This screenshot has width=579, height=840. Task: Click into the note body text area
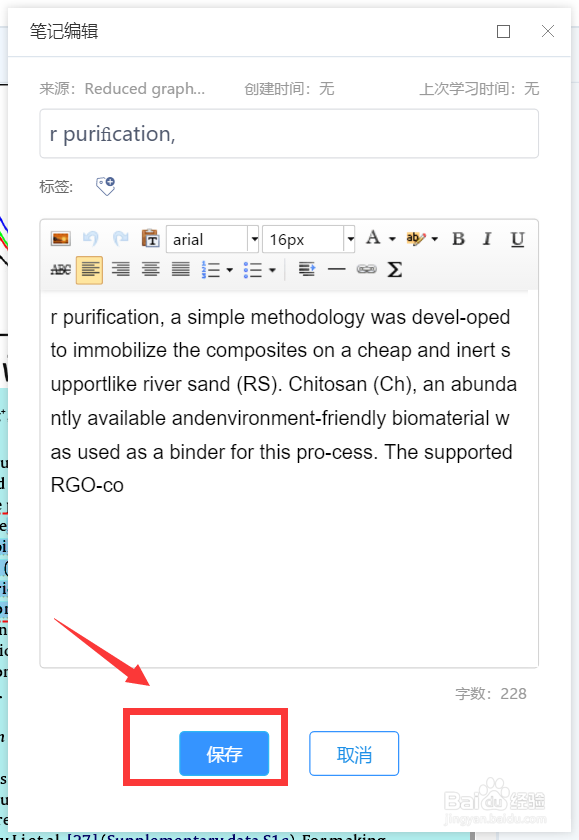(x=289, y=479)
